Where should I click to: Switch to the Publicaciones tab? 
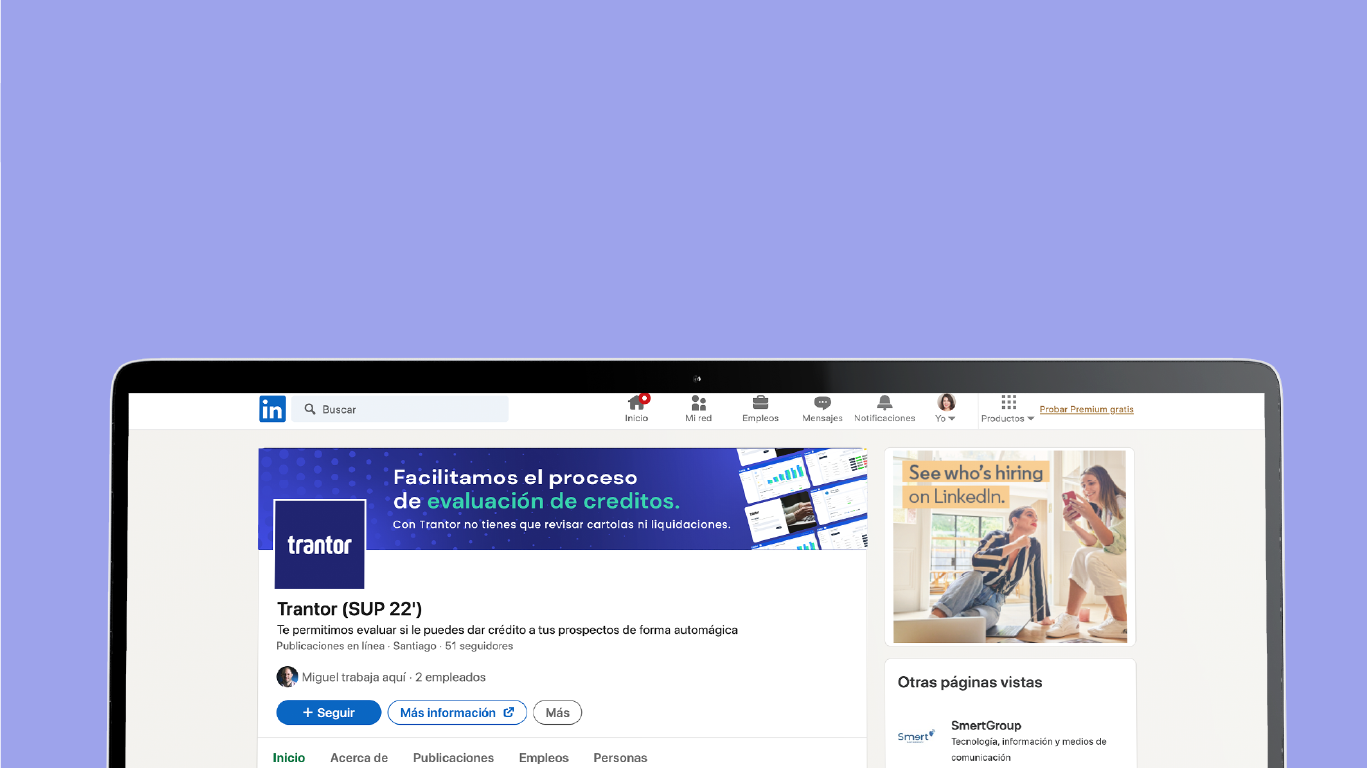[x=453, y=758]
